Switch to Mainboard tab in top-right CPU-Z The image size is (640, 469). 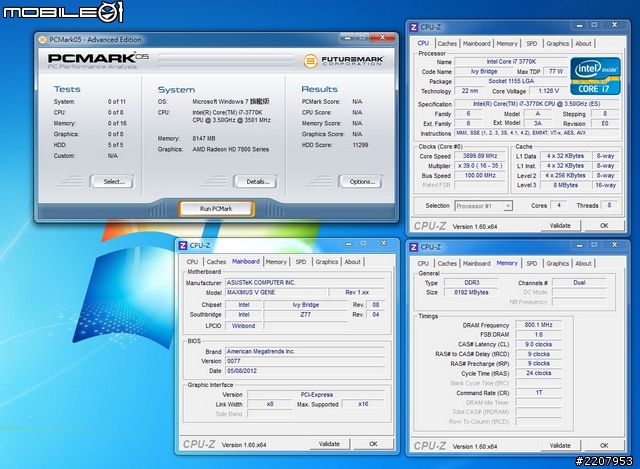point(476,44)
